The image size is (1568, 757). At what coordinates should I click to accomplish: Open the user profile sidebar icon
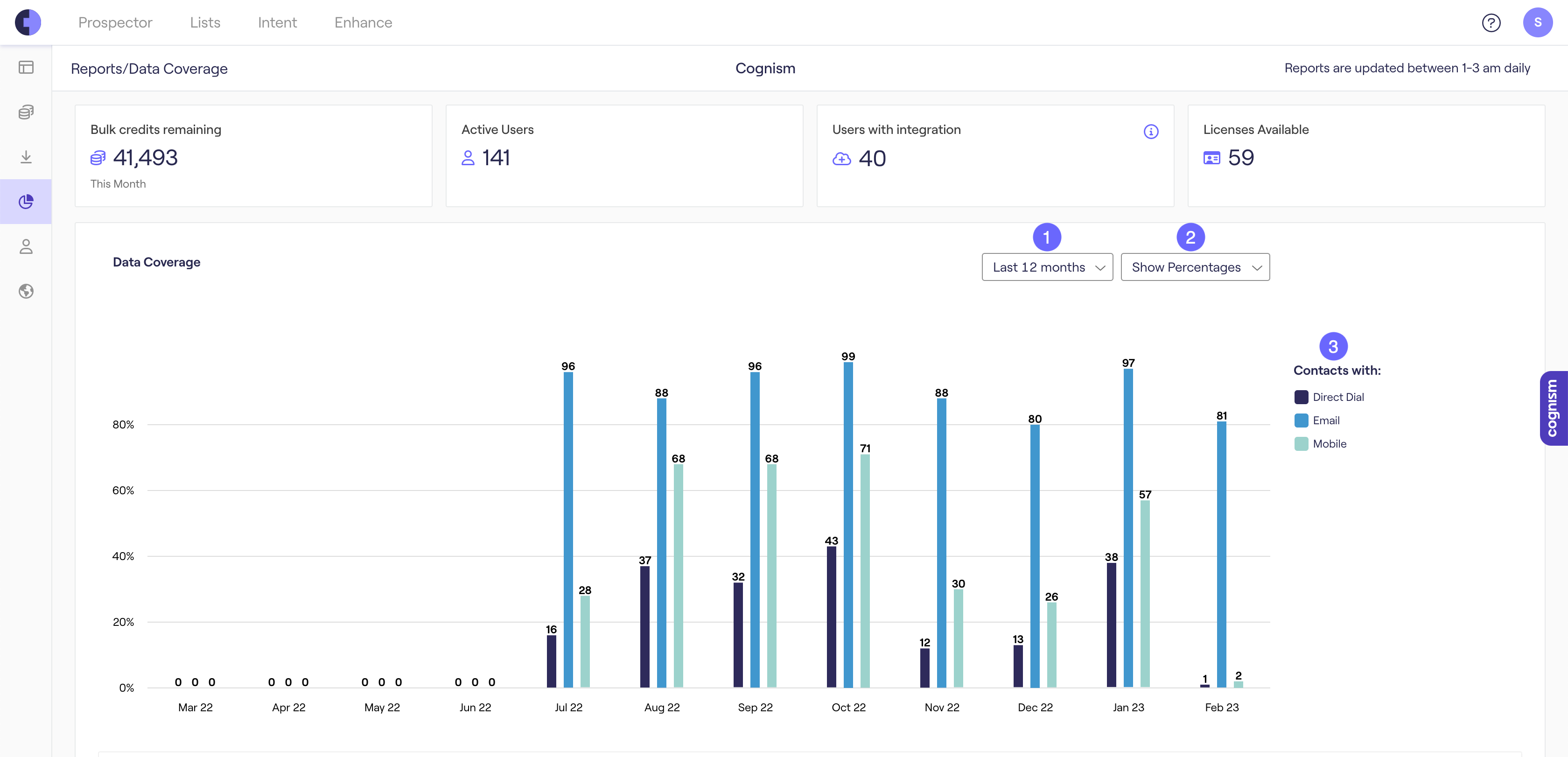tap(26, 246)
